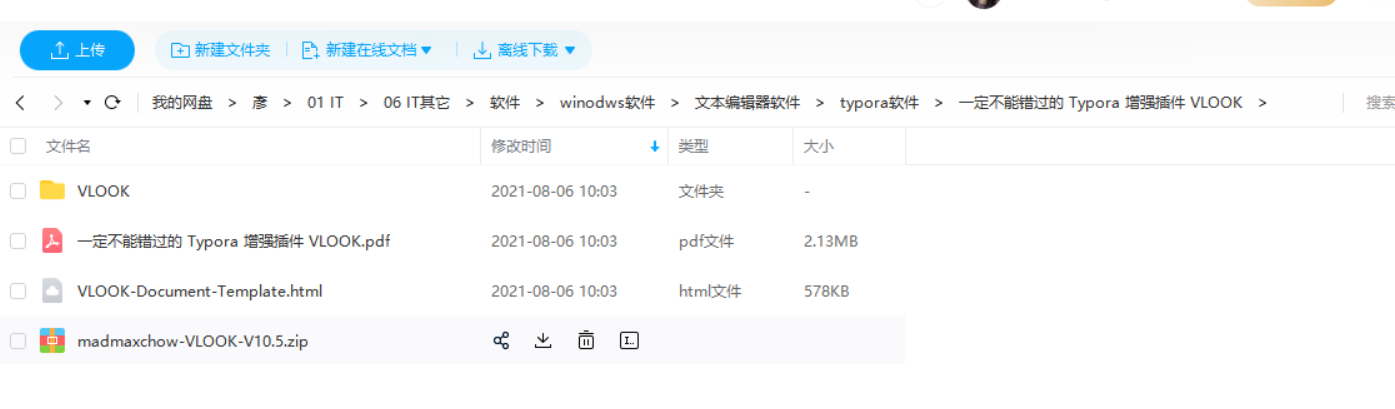Check the madmaxchow-VLOOK-V10.5.zip checkbox
Screen dimensions: 1395x409
coord(18,341)
